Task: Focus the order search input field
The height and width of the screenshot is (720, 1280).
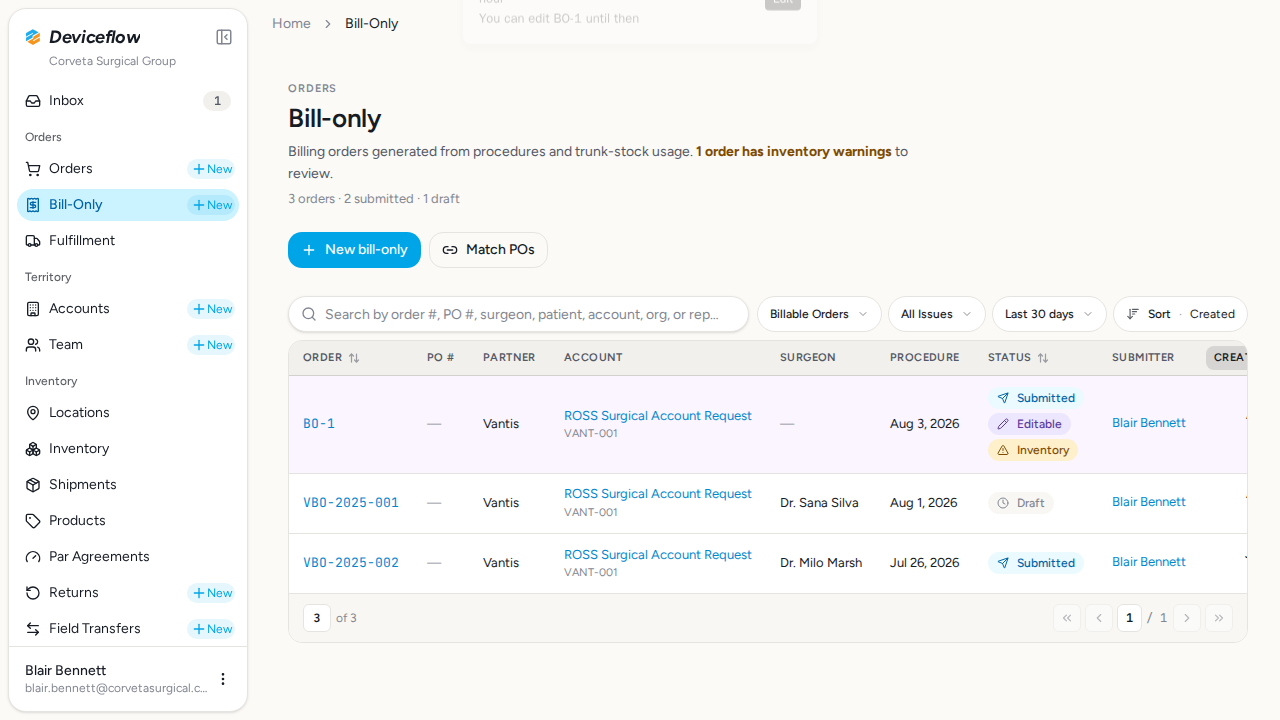Action: click(x=518, y=314)
